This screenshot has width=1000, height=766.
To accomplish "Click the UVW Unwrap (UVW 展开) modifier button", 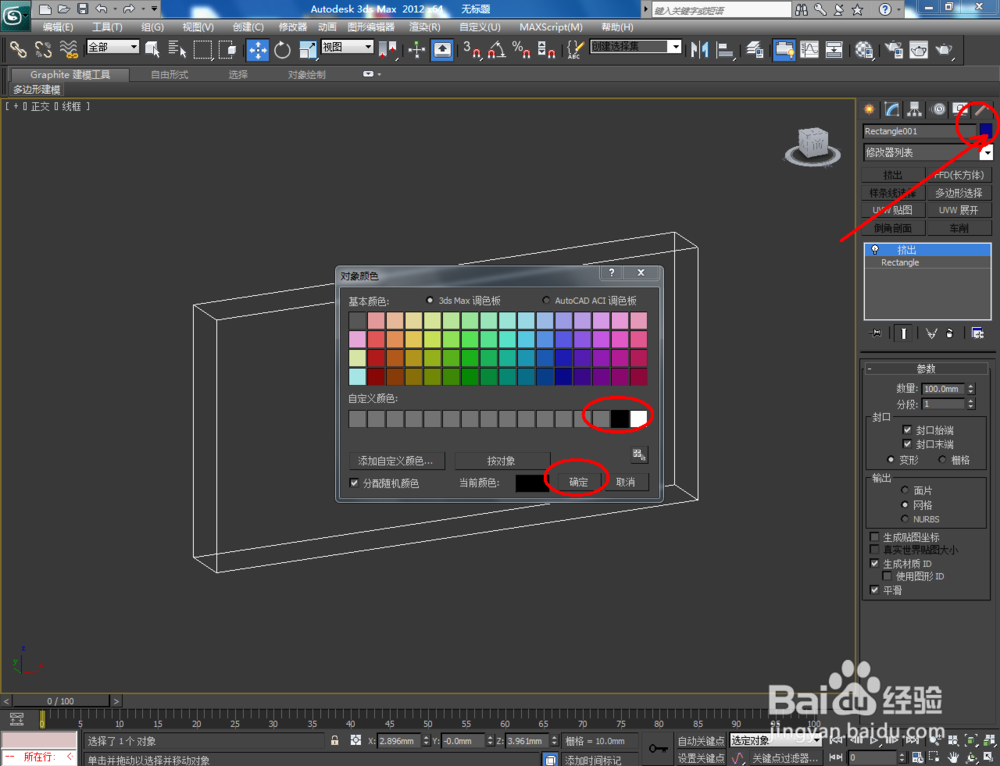I will [x=959, y=210].
